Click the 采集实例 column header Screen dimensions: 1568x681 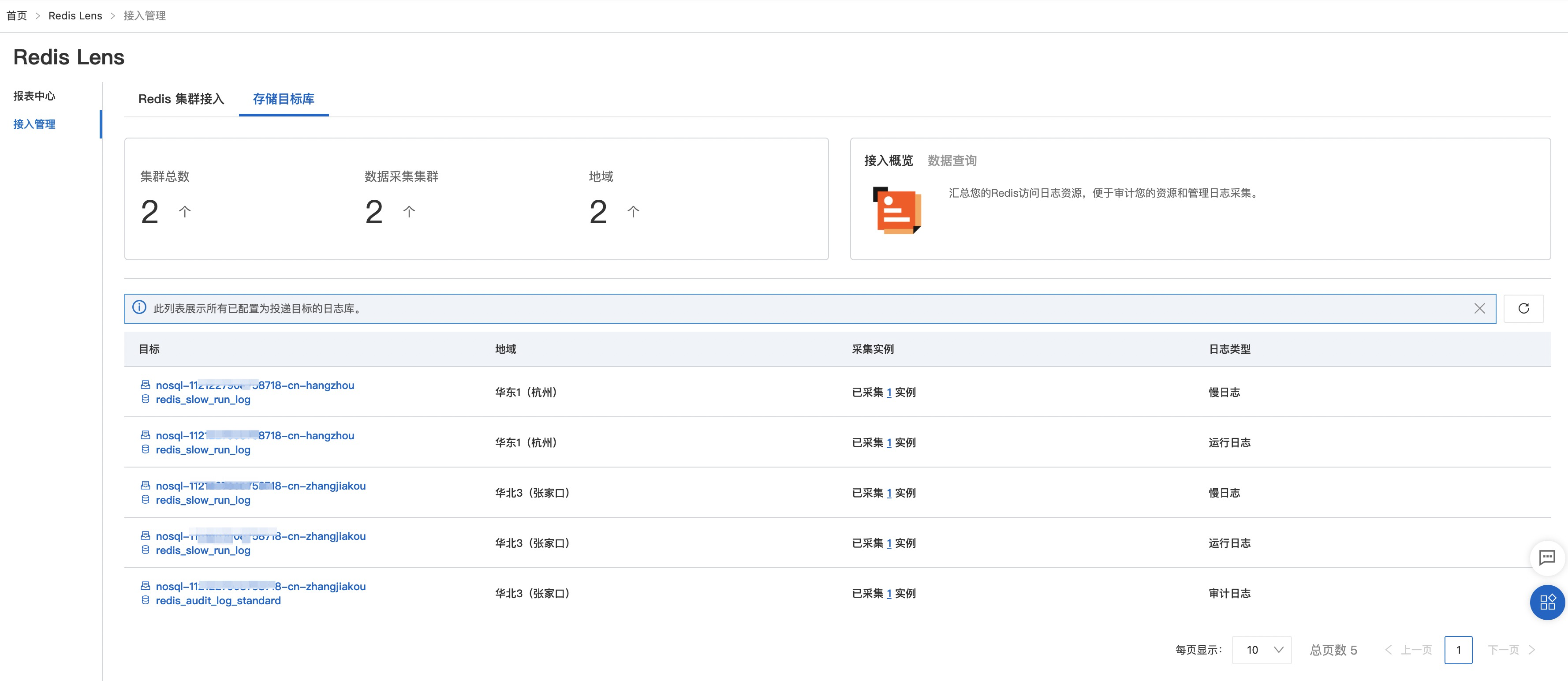click(x=873, y=349)
